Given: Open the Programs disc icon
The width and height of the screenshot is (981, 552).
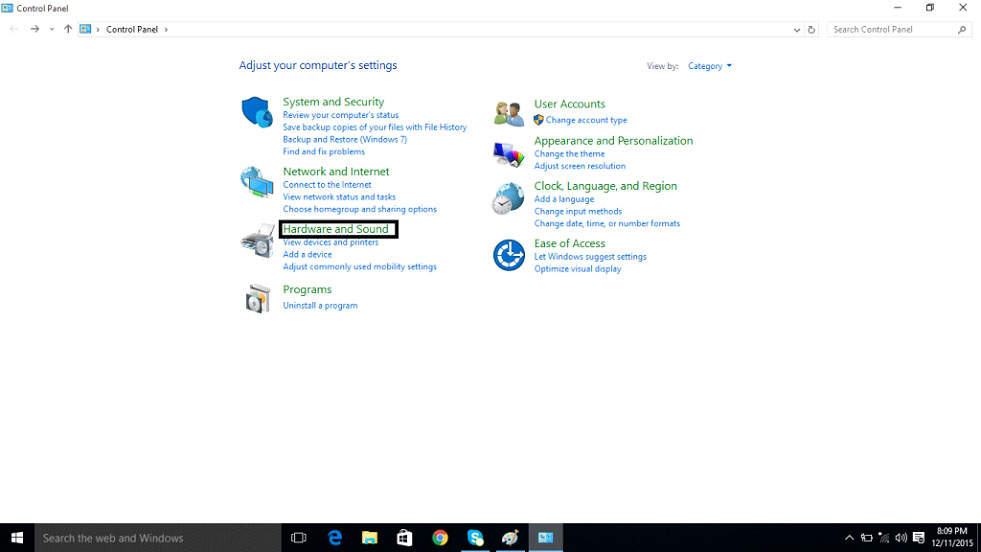Looking at the screenshot, I should (x=257, y=298).
